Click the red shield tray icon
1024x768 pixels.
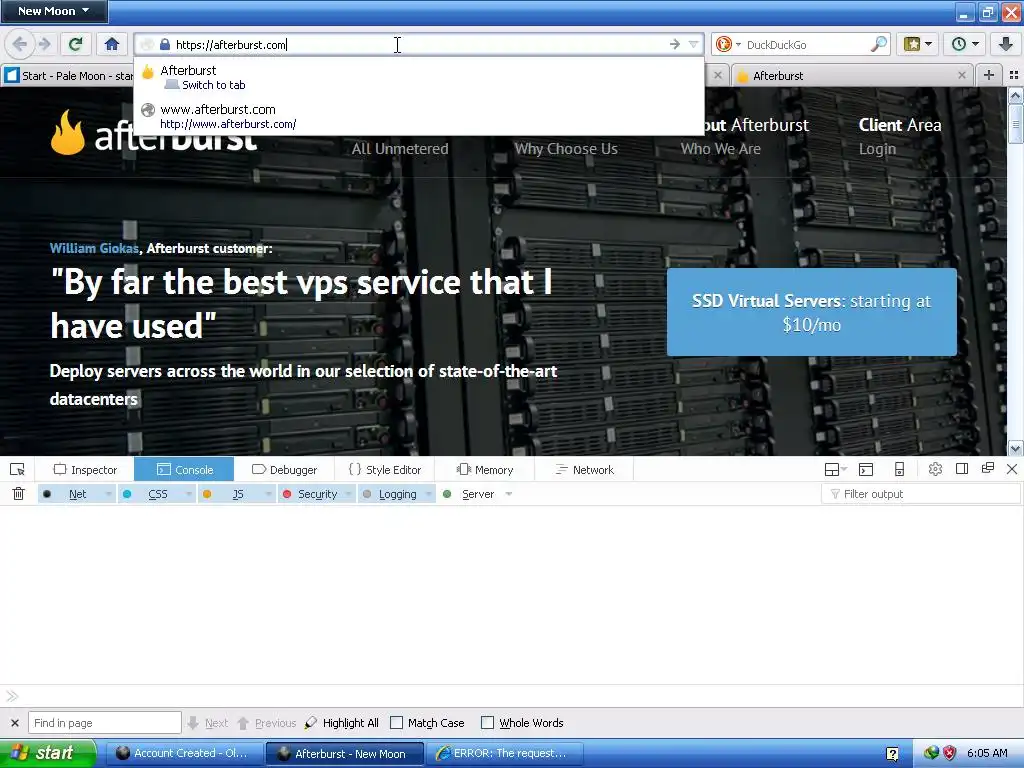pos(950,753)
